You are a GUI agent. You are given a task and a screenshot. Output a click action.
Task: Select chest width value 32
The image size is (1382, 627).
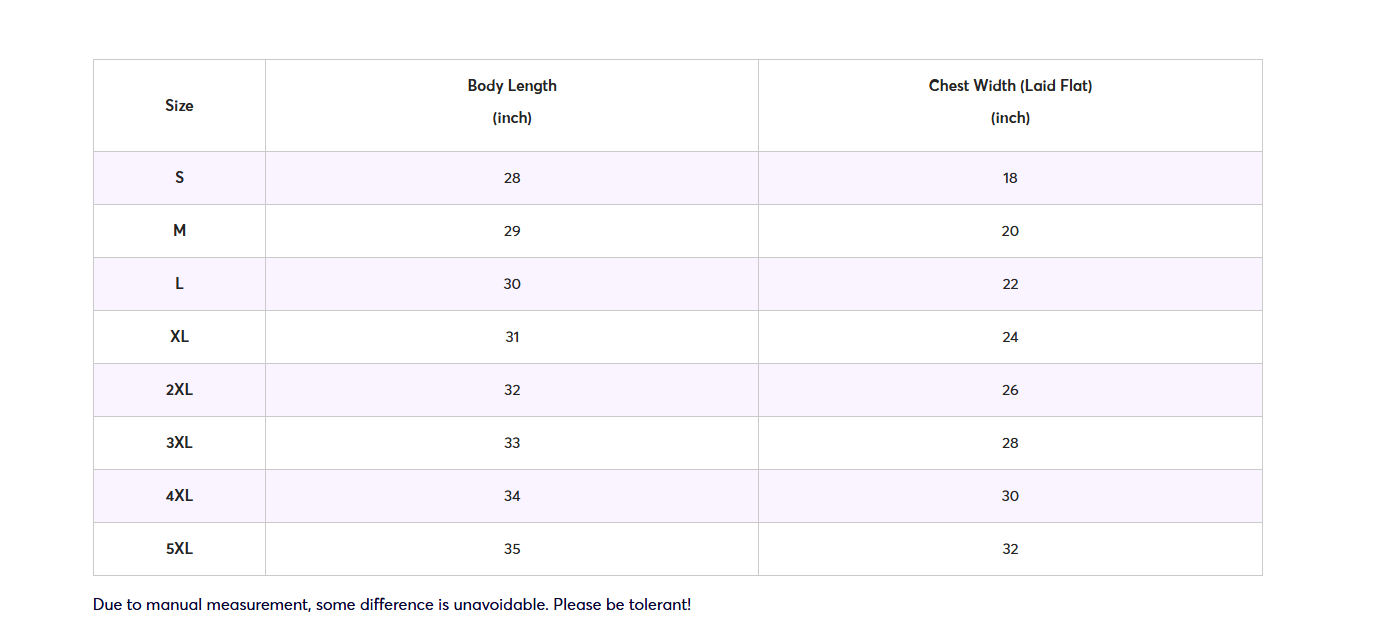(x=1010, y=549)
